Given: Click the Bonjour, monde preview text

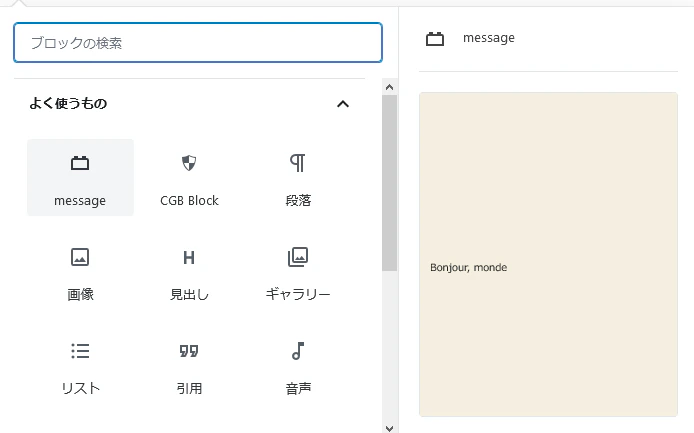Looking at the screenshot, I should (x=468, y=267).
